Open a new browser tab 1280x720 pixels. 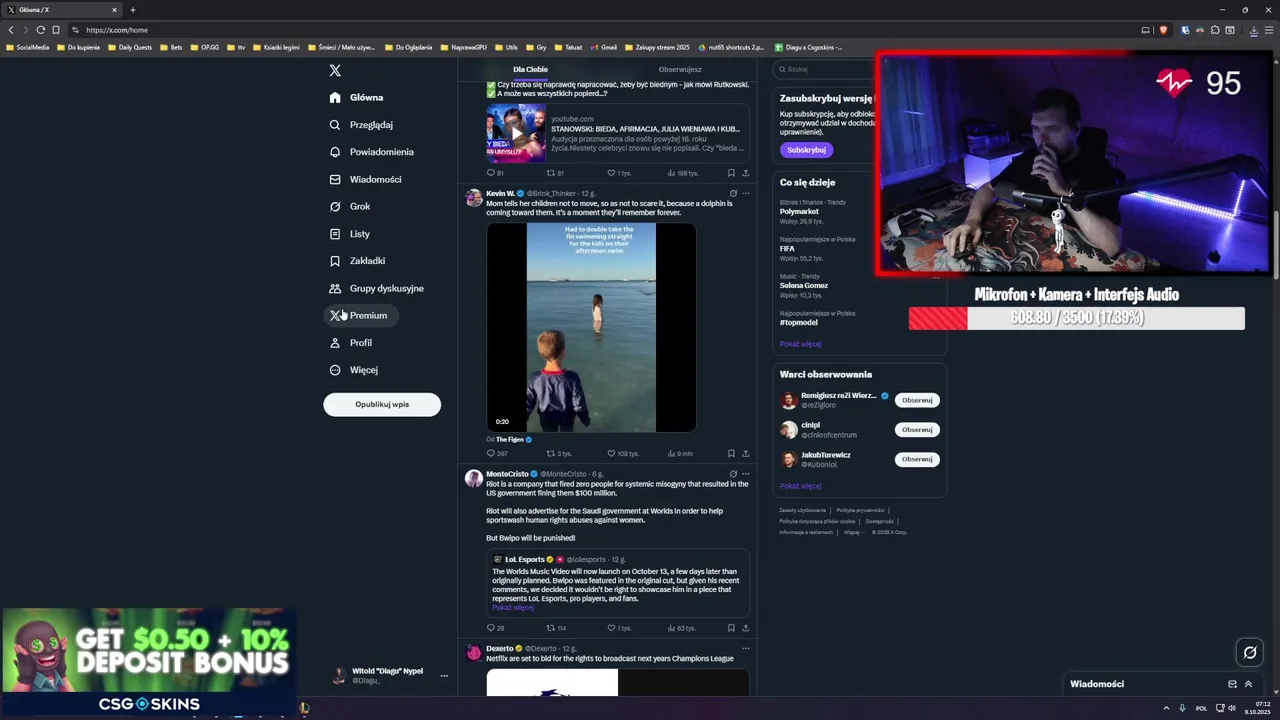[132, 10]
